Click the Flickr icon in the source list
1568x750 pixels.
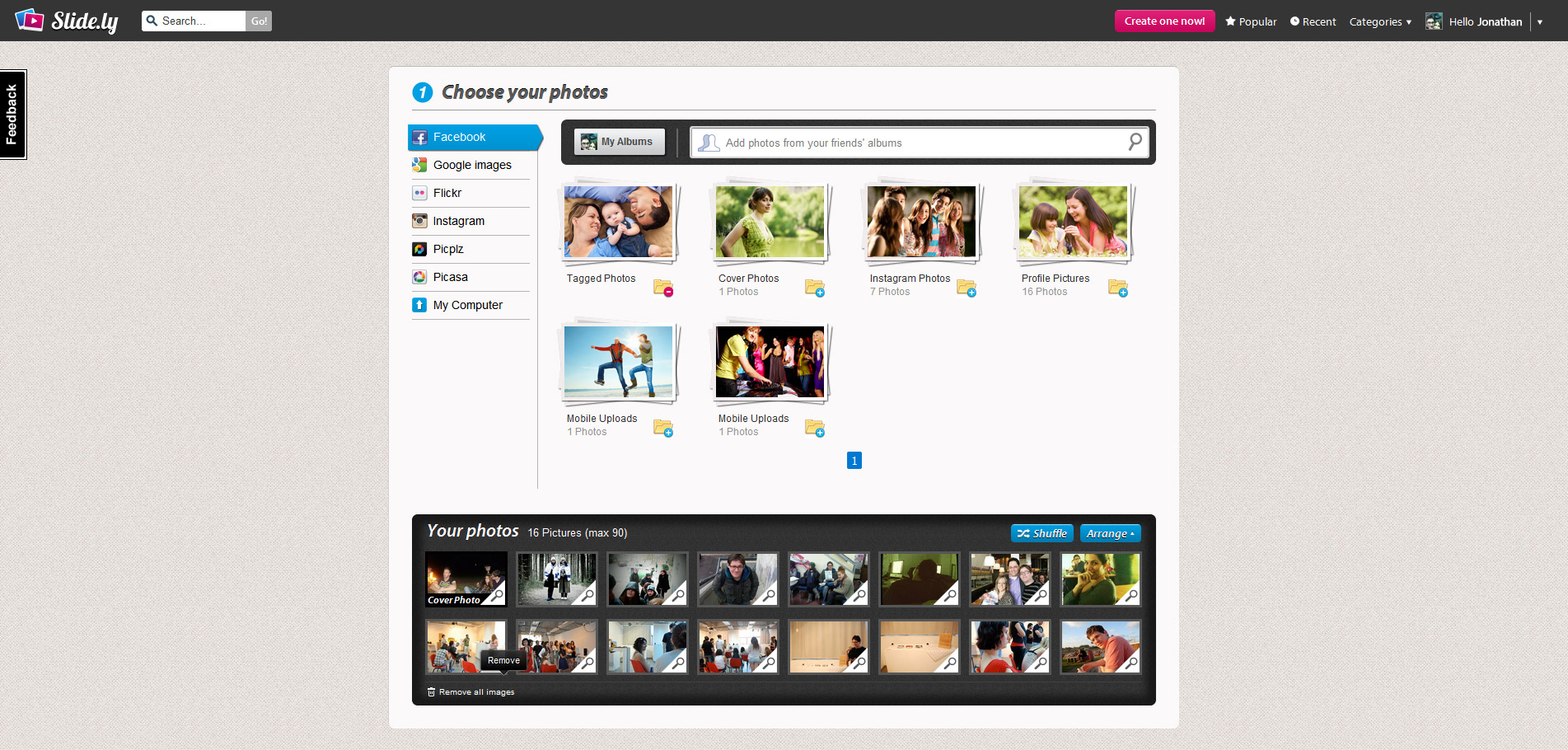419,193
